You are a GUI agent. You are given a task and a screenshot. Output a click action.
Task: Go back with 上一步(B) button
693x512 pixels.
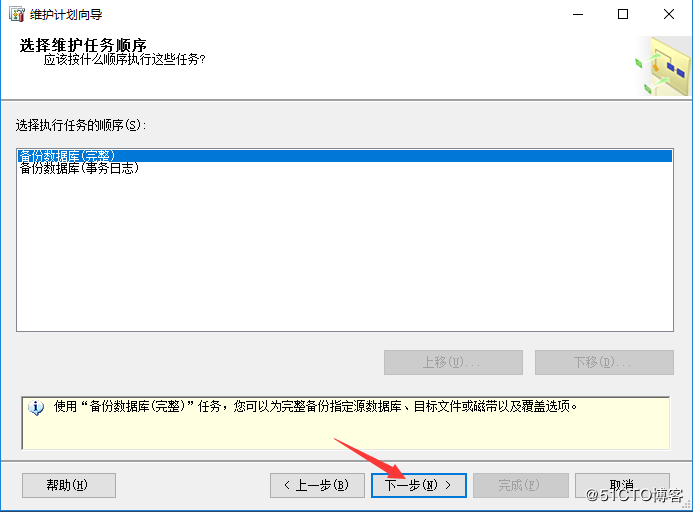[317, 485]
